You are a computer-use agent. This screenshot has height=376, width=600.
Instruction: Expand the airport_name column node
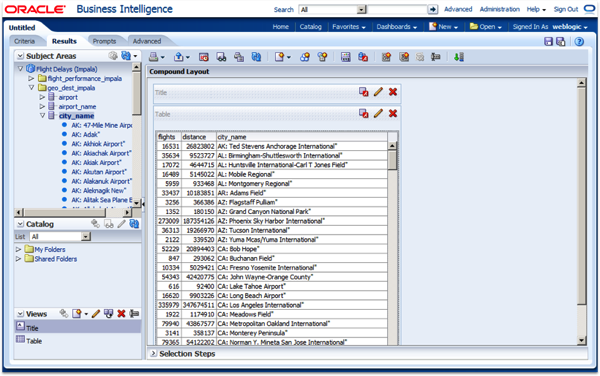coord(42,106)
